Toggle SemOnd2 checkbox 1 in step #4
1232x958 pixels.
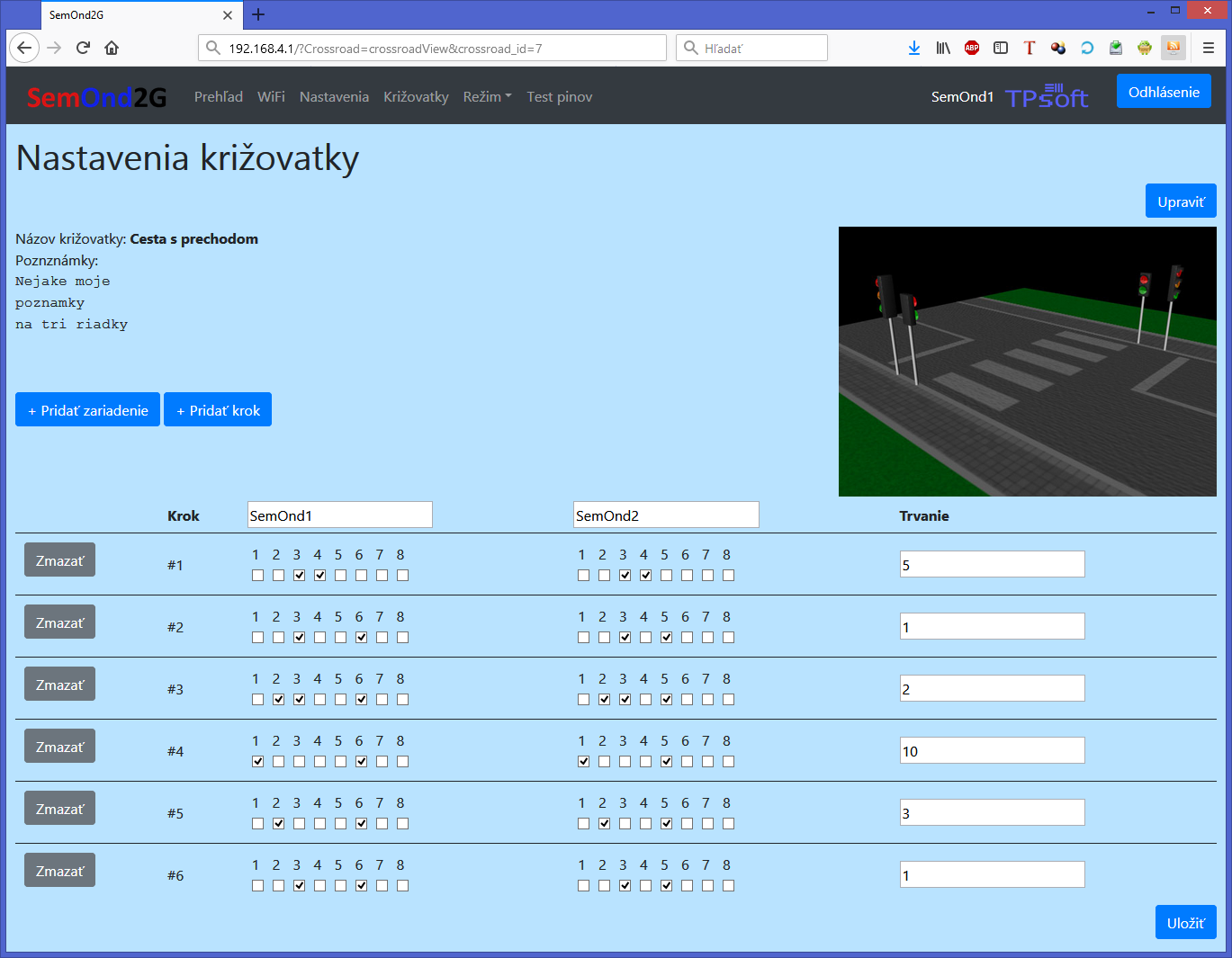click(x=584, y=762)
